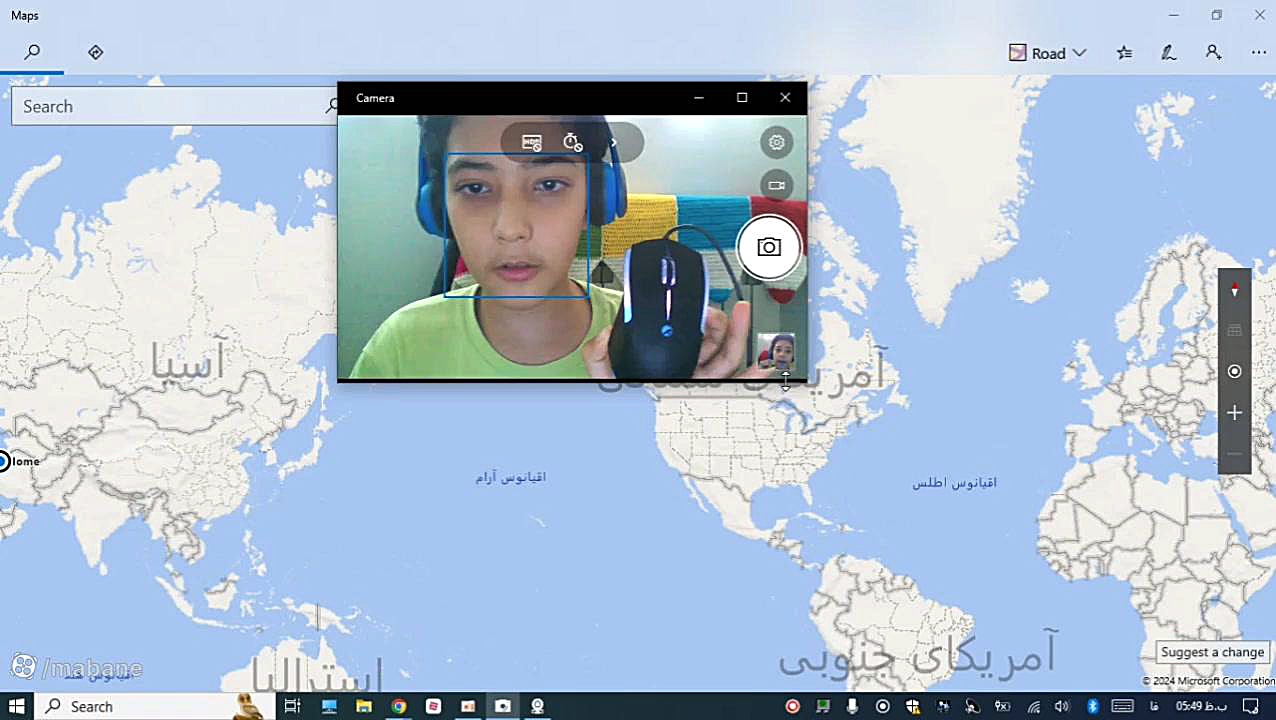
Task: Toggle HDR in the Camera app
Action: (532, 142)
